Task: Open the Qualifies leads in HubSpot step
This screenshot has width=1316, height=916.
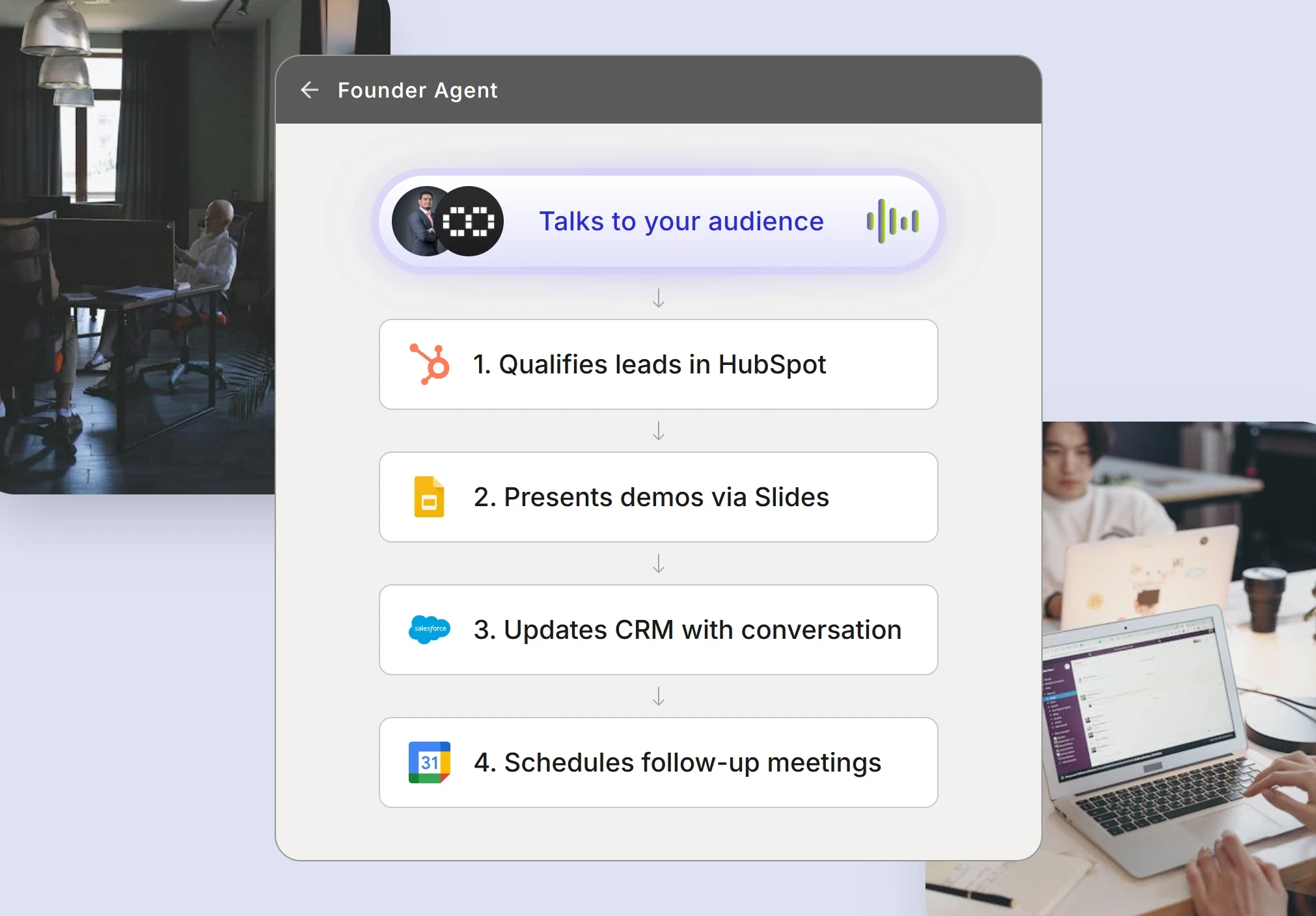Action: [659, 364]
